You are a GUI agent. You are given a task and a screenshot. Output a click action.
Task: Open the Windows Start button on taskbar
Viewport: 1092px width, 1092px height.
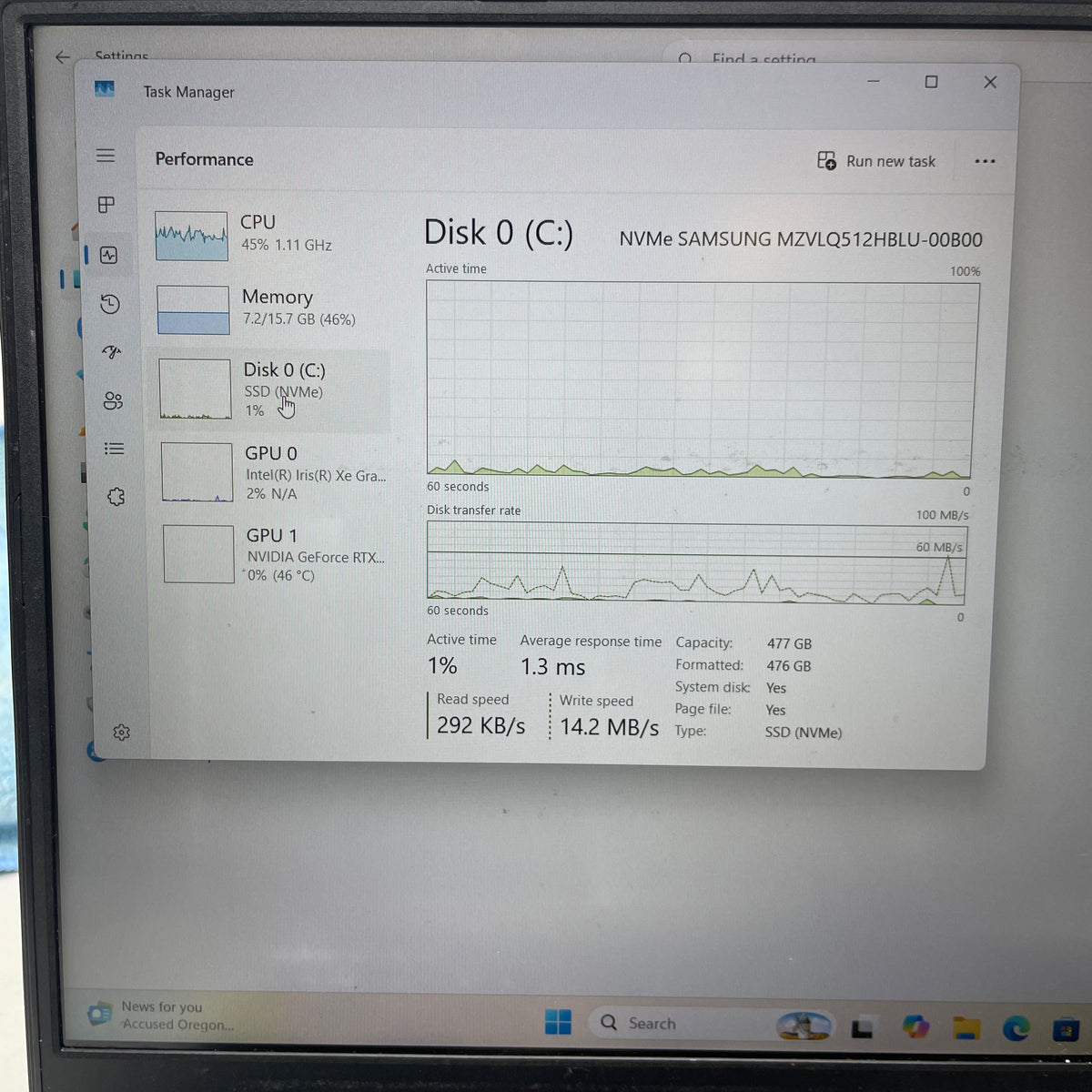558,1022
